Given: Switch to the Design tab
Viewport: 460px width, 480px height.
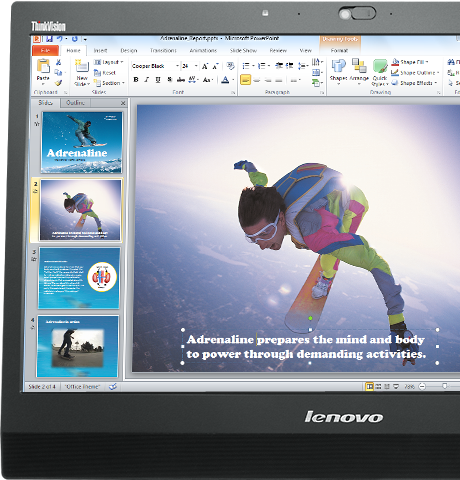Looking at the screenshot, I should click(x=129, y=50).
